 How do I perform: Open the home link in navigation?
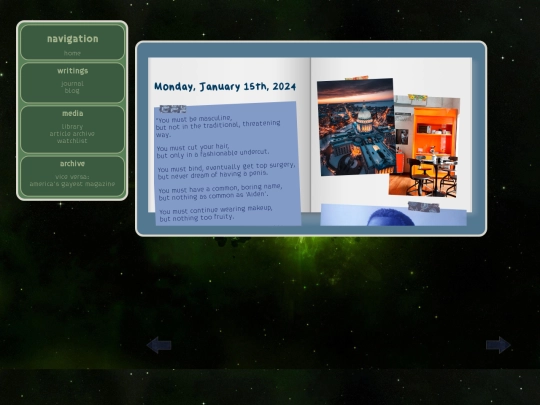[72, 53]
